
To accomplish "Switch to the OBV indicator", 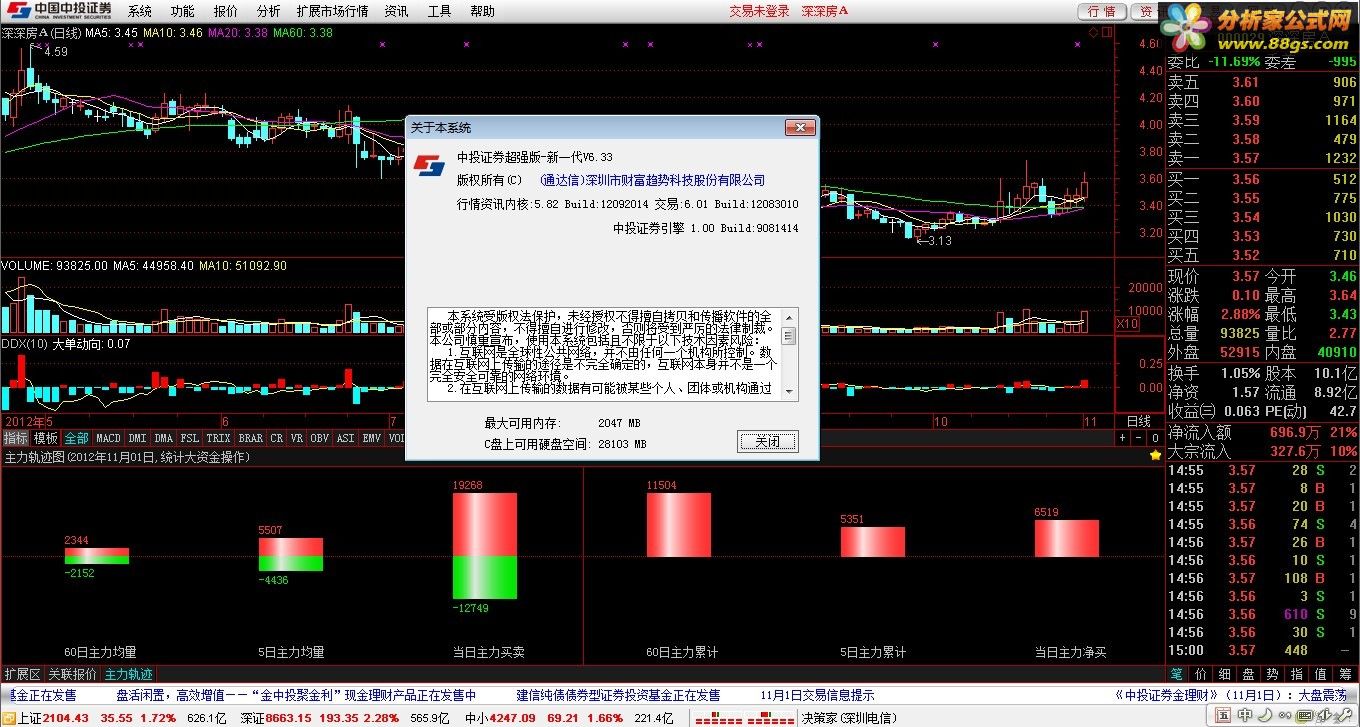I will tap(320, 438).
